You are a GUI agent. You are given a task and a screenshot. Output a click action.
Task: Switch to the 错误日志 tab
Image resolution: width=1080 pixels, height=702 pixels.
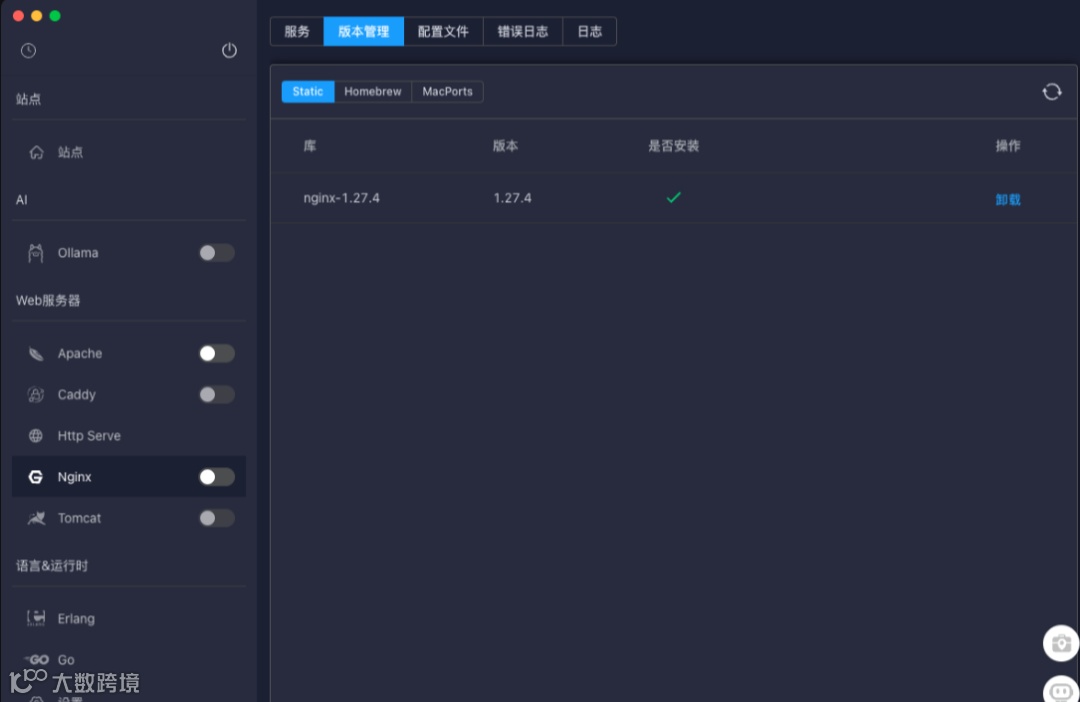point(522,31)
